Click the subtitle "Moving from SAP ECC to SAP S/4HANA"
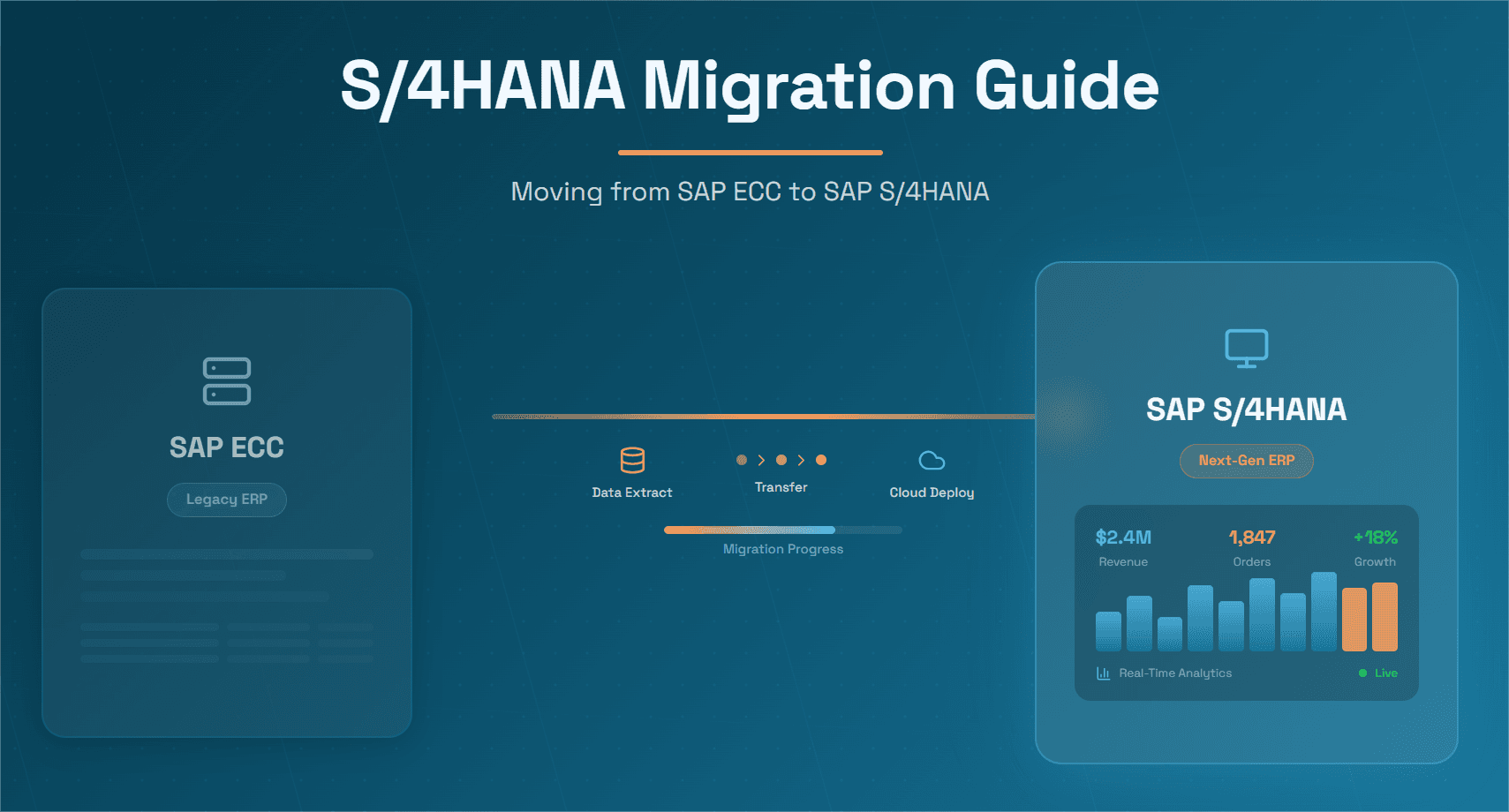Image resolution: width=1509 pixels, height=812 pixels. coord(750,192)
